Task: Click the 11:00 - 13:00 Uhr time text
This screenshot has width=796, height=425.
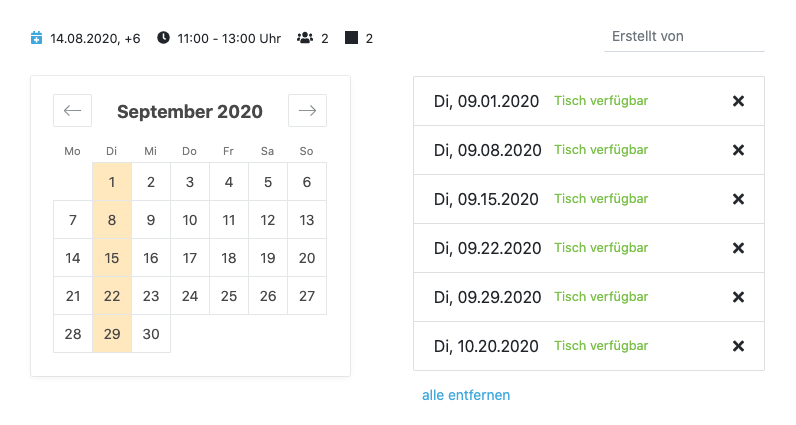Action: tap(229, 38)
